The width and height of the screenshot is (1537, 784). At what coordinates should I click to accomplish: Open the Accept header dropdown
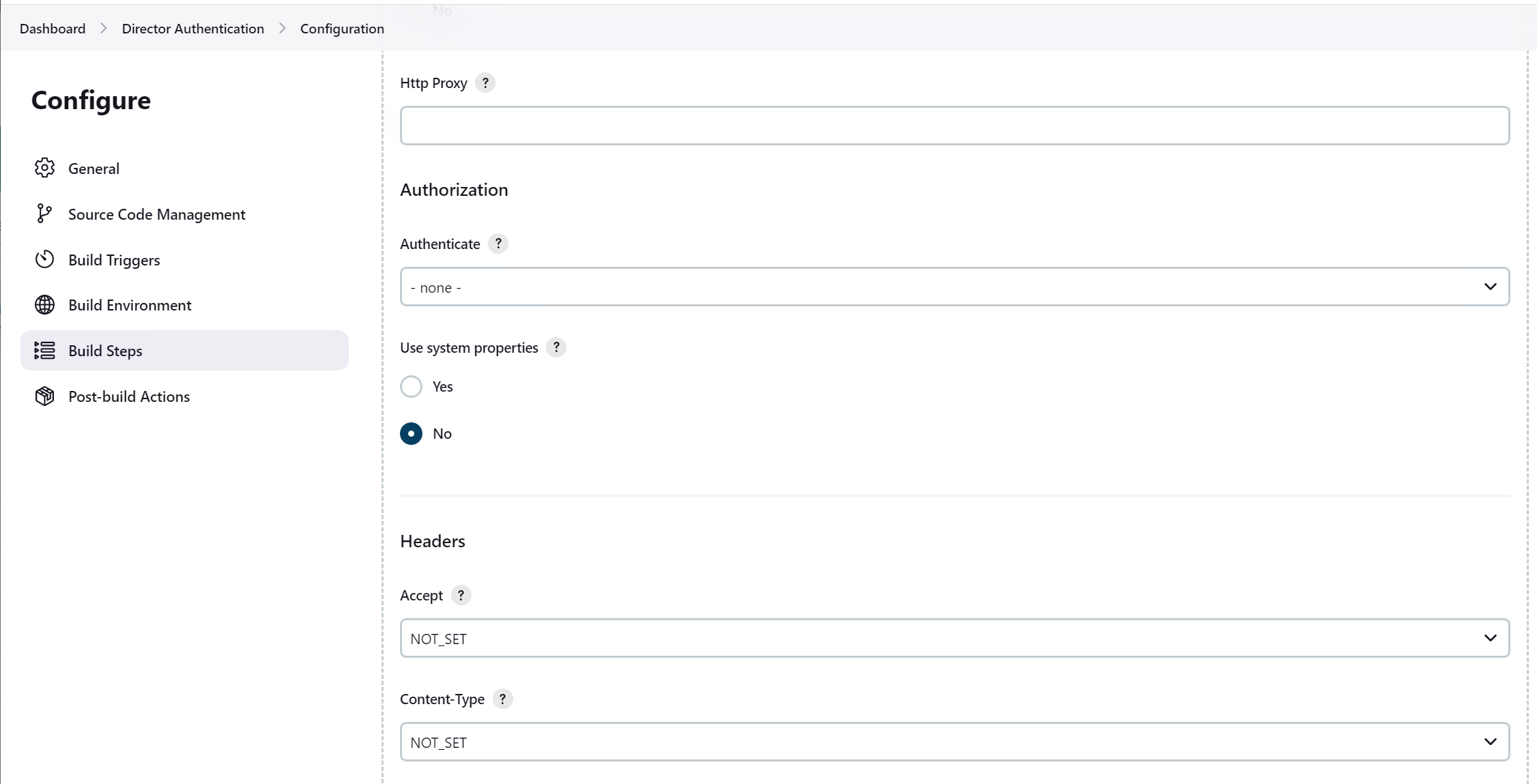[955, 639]
